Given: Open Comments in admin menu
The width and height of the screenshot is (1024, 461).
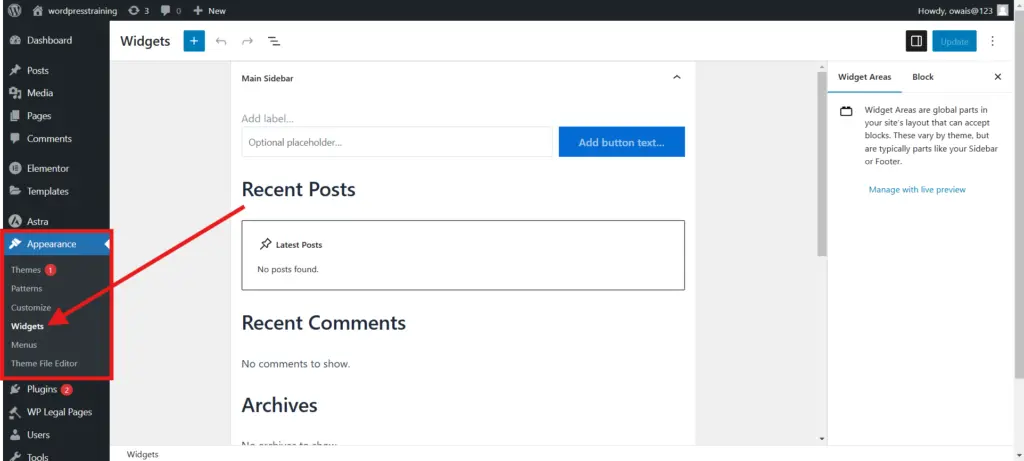Looking at the screenshot, I should coord(55,138).
